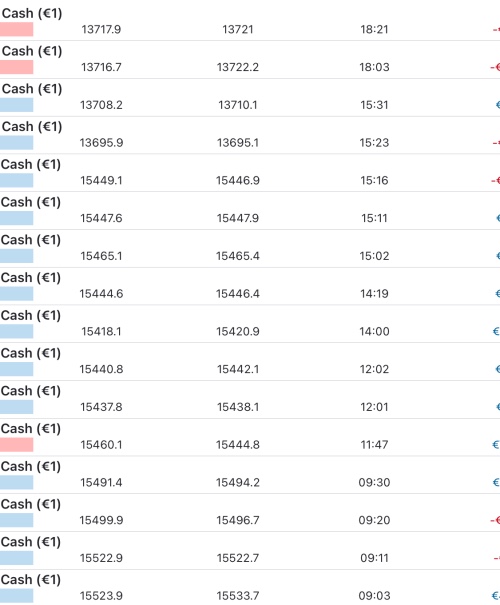The image size is (500, 605).
Task: Select the closing price 15444.8
Action: coord(238,444)
